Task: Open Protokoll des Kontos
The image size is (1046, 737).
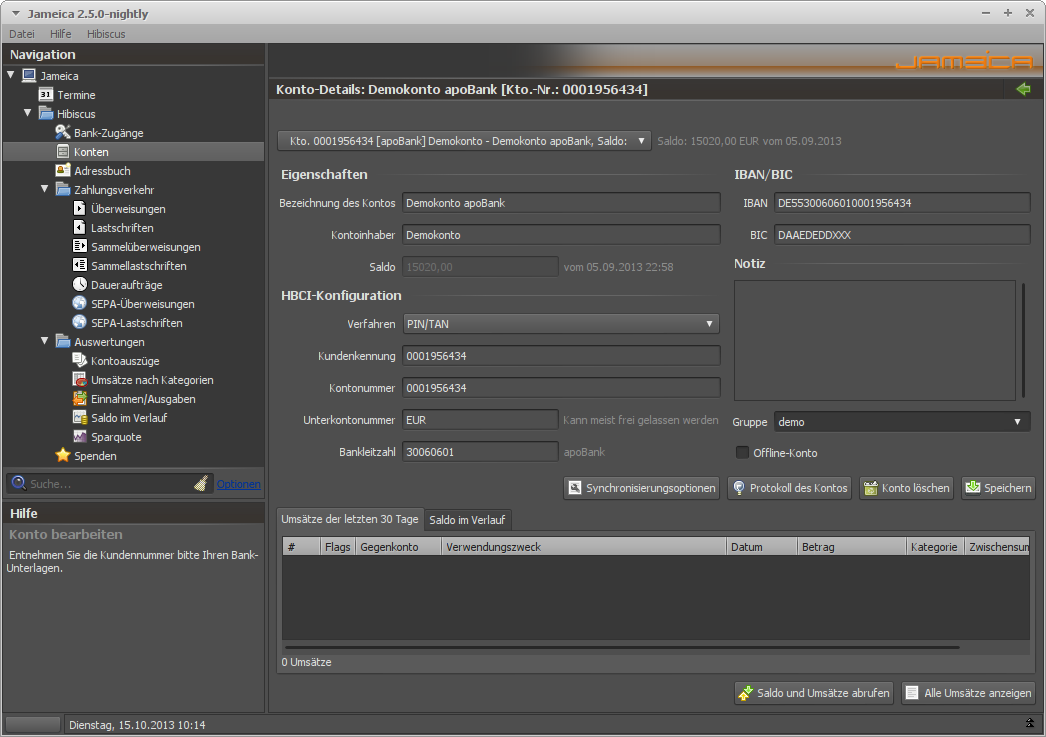Action: [x=789, y=488]
